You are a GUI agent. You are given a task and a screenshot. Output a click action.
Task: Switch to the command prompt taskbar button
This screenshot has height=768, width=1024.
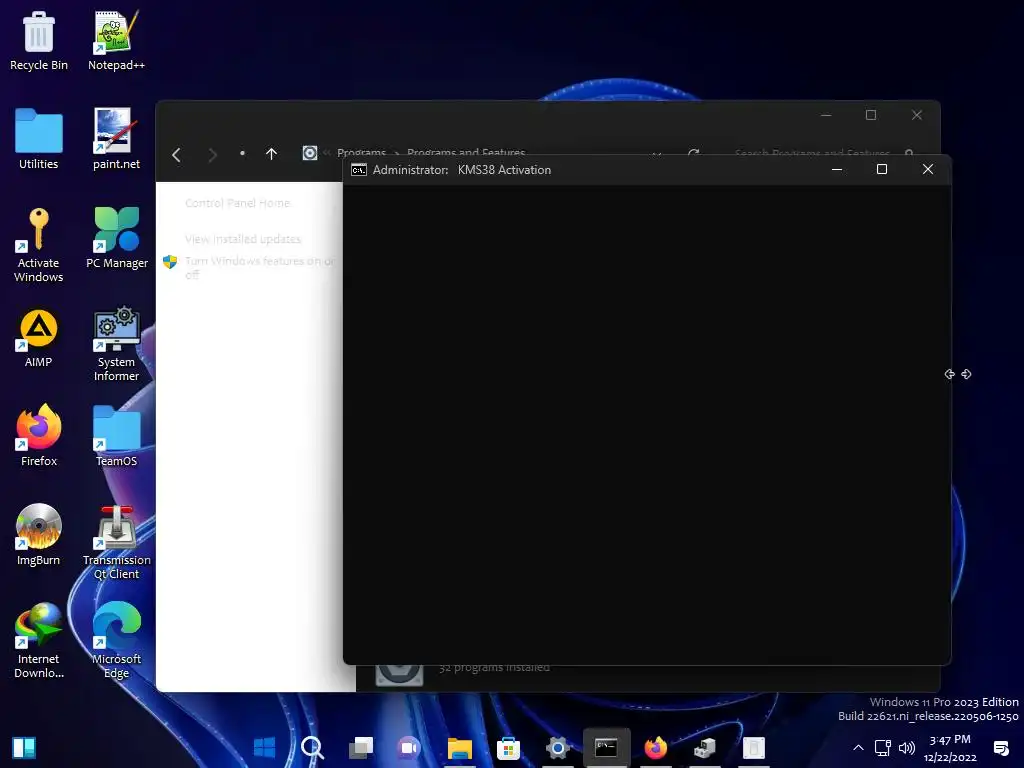[x=606, y=748]
